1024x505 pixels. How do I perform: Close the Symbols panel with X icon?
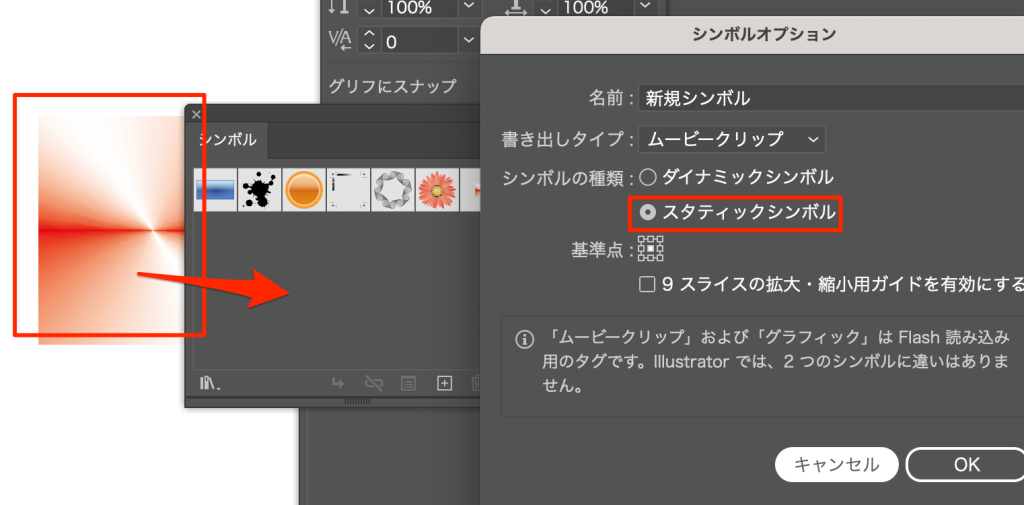pos(196,114)
